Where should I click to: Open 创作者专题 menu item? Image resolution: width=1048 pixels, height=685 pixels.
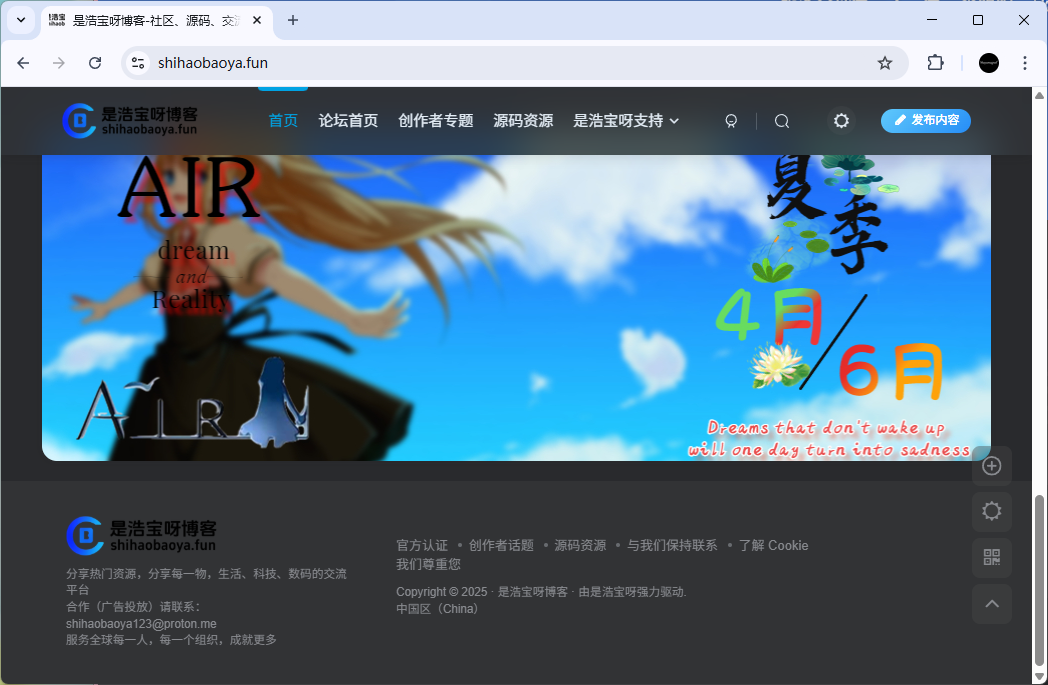[x=435, y=121]
